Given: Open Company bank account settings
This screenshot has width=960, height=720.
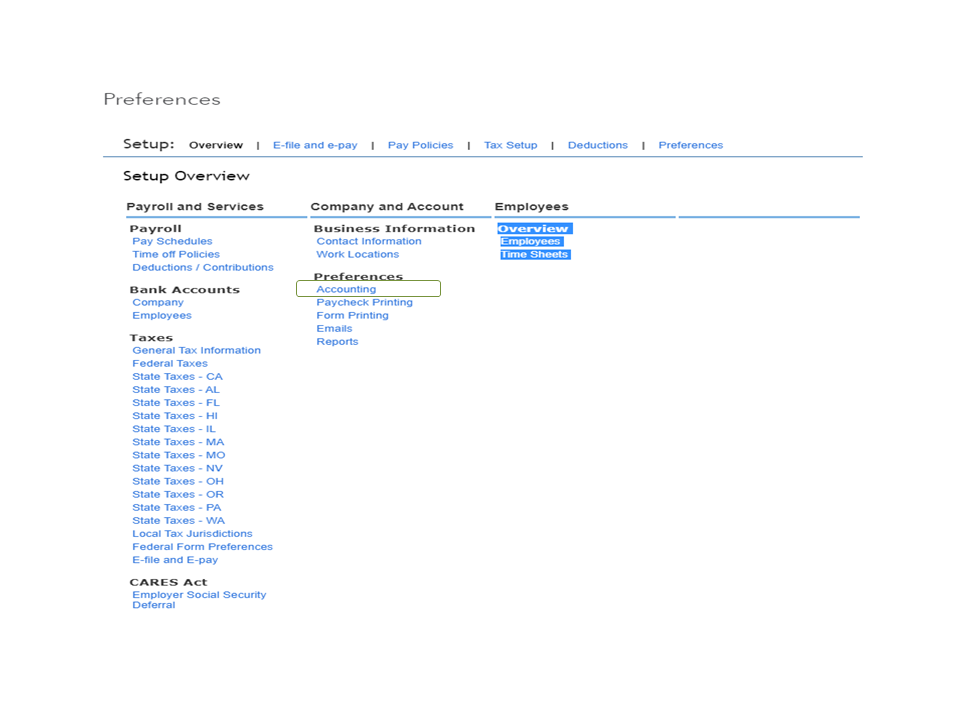Looking at the screenshot, I should point(156,302).
